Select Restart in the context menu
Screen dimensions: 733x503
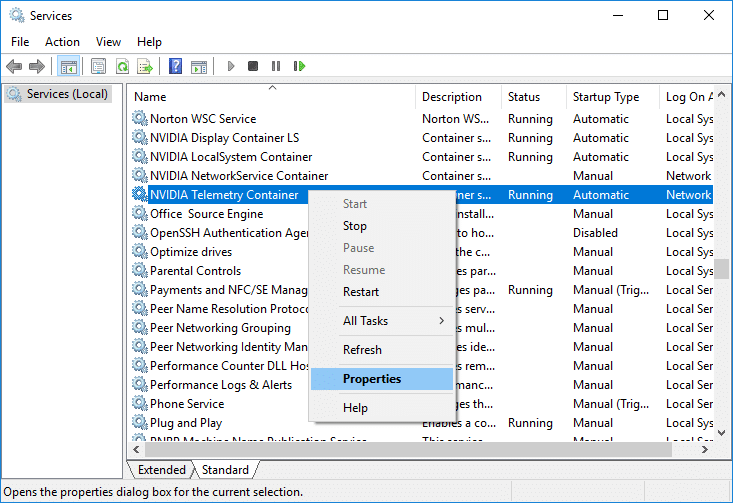(361, 292)
